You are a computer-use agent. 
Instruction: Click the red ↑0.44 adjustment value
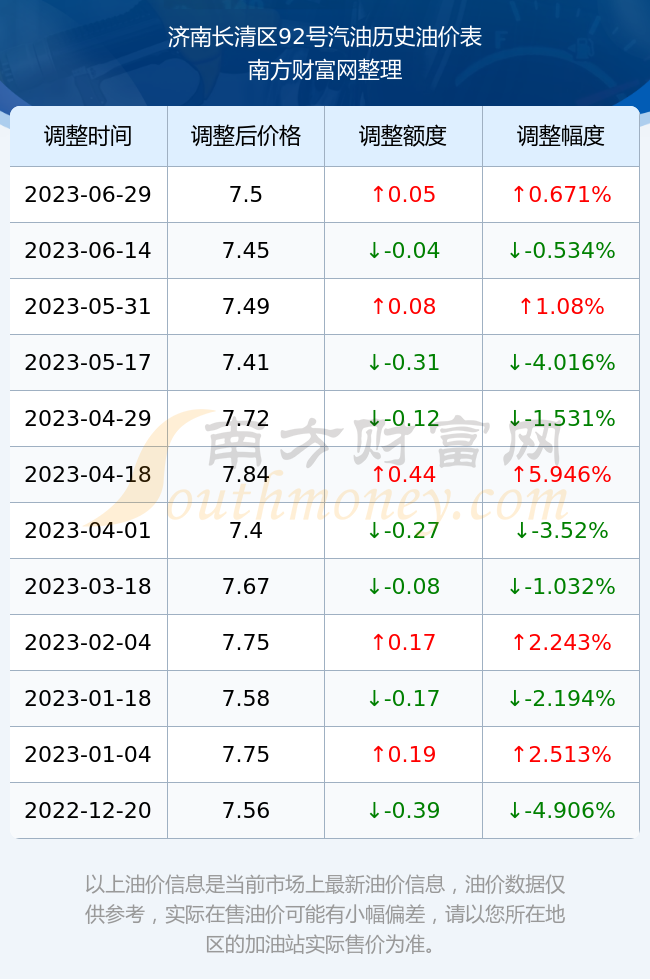coord(403,474)
